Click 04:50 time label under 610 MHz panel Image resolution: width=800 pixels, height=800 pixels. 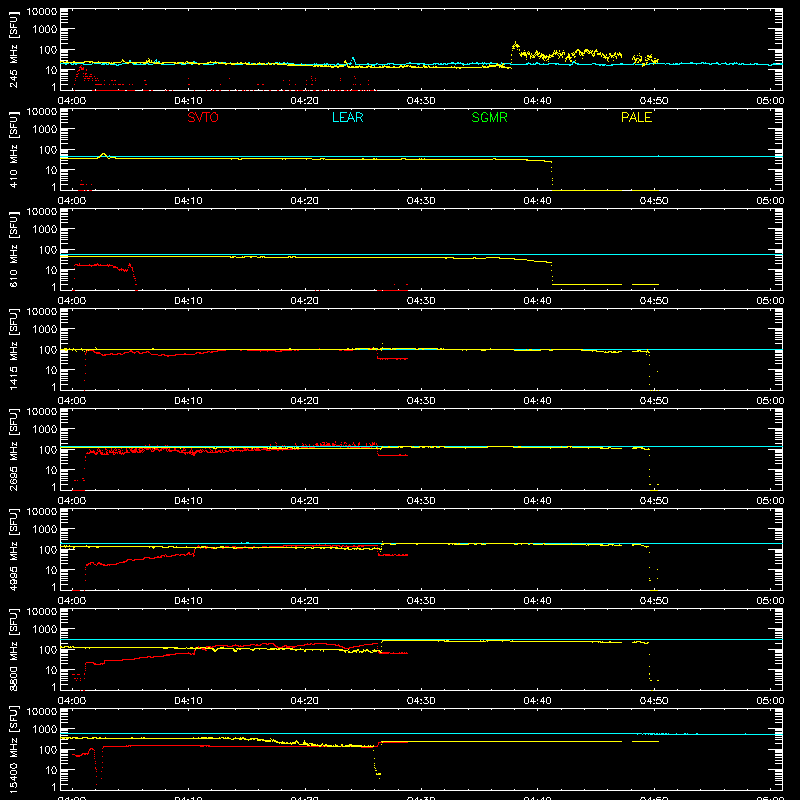(x=654, y=301)
